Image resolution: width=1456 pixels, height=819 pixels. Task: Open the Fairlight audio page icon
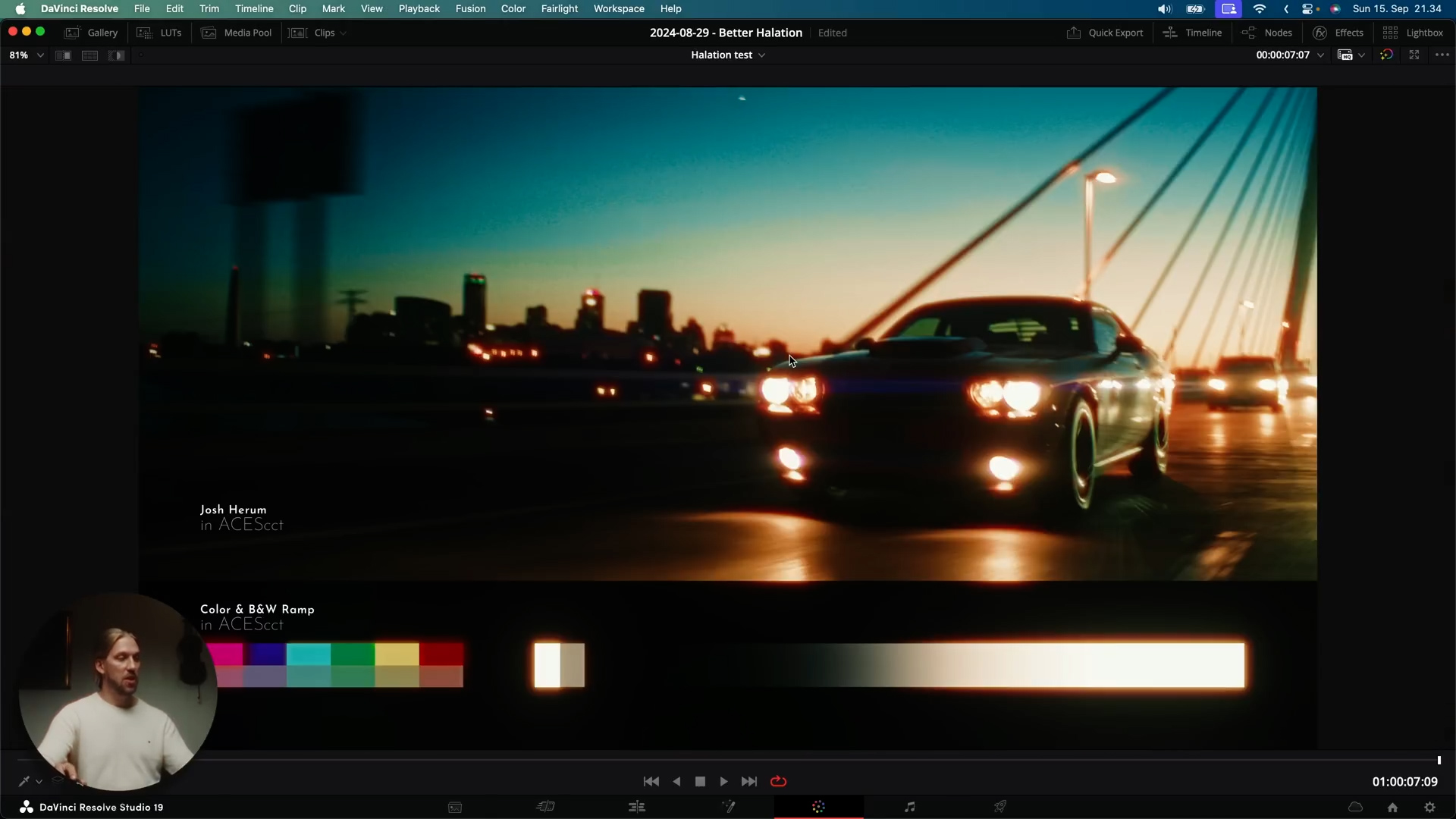(x=909, y=807)
